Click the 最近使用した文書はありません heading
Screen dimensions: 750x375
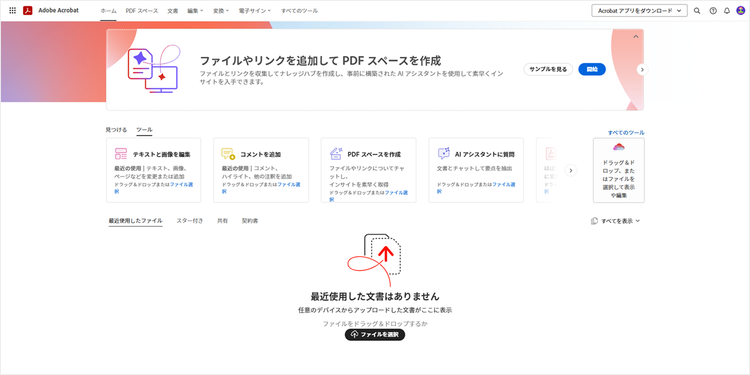375,297
